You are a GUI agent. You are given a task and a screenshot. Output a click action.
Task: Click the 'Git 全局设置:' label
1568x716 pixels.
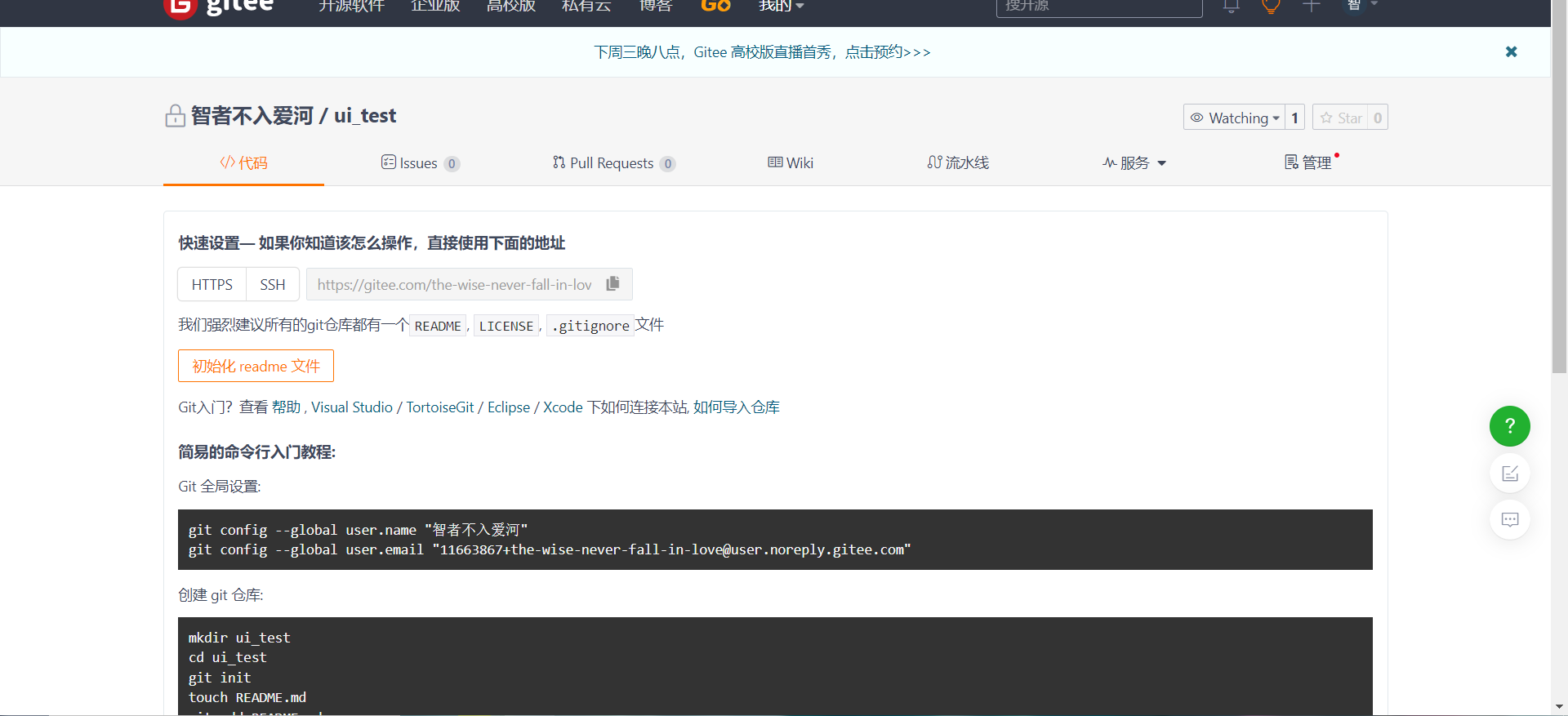[x=220, y=487]
